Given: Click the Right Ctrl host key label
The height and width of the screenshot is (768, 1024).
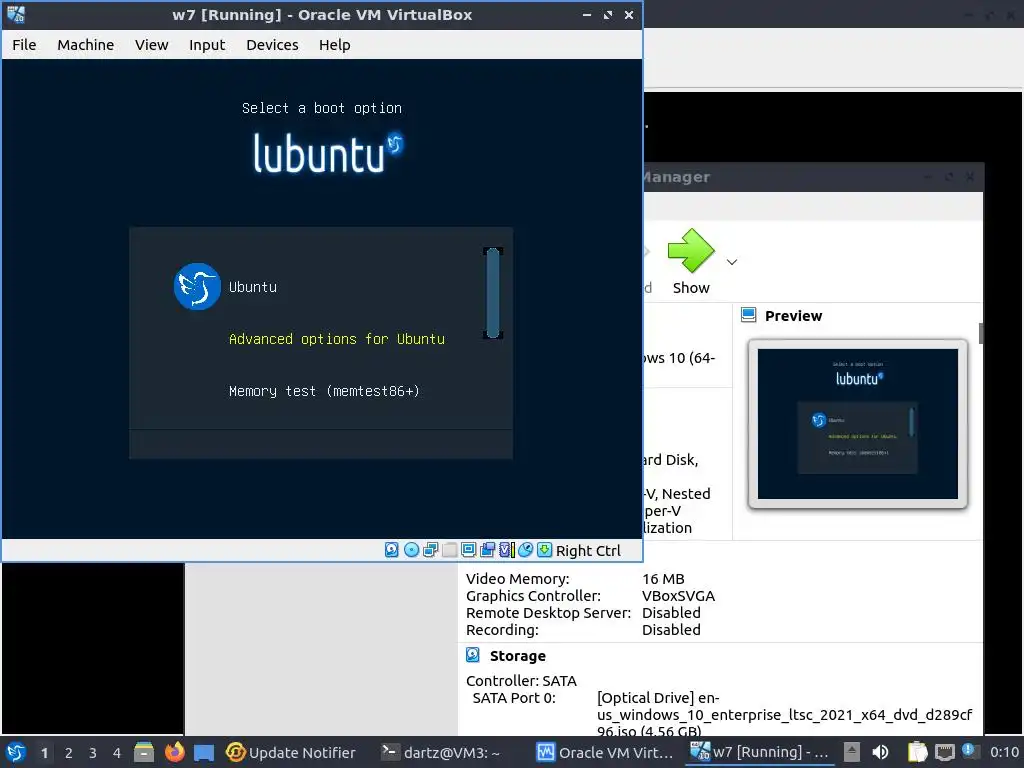Looking at the screenshot, I should pos(588,551).
